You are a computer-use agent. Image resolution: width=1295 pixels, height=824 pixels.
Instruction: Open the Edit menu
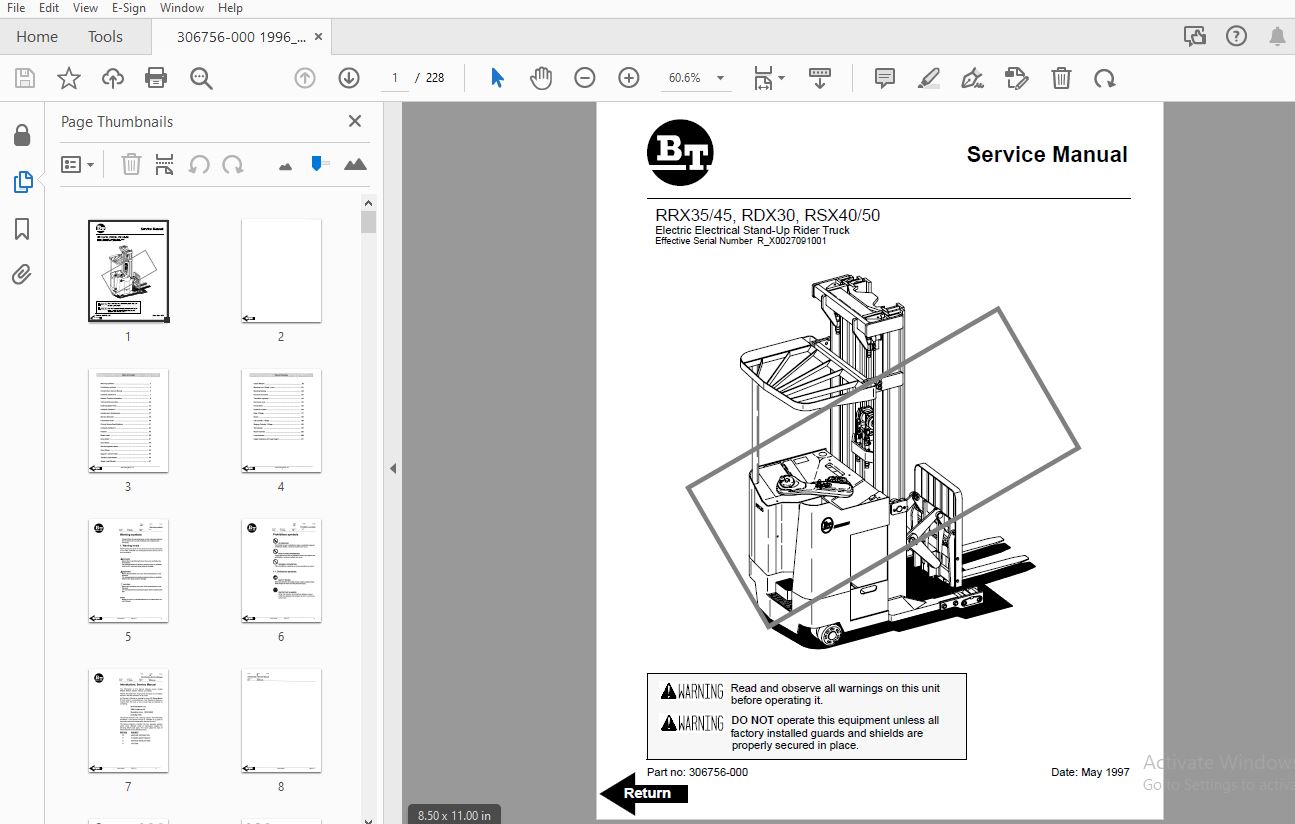tap(49, 8)
